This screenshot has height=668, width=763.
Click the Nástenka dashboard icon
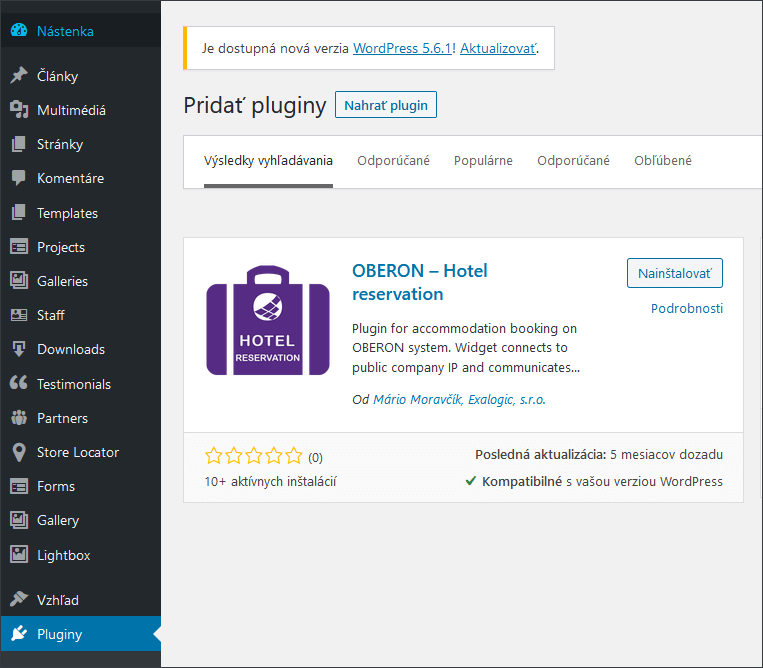coord(19,31)
